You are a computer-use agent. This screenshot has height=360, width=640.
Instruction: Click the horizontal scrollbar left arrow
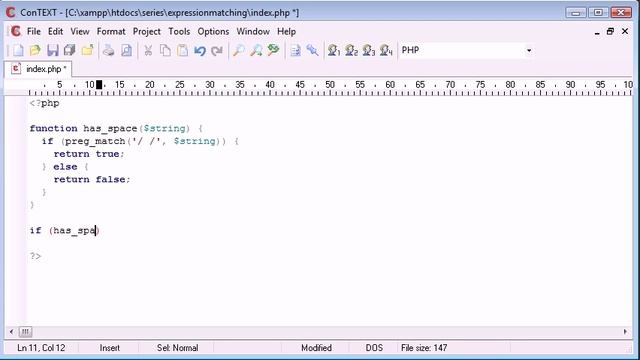click(11, 332)
